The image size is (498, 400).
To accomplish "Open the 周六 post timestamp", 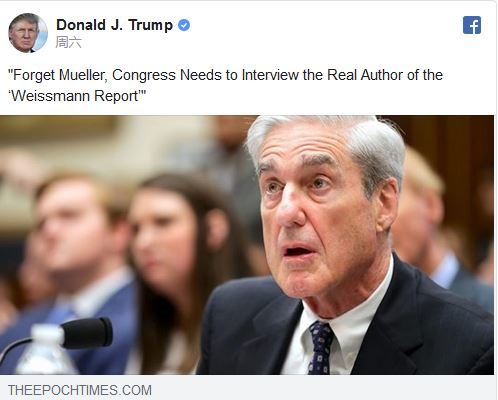I will click(68, 42).
